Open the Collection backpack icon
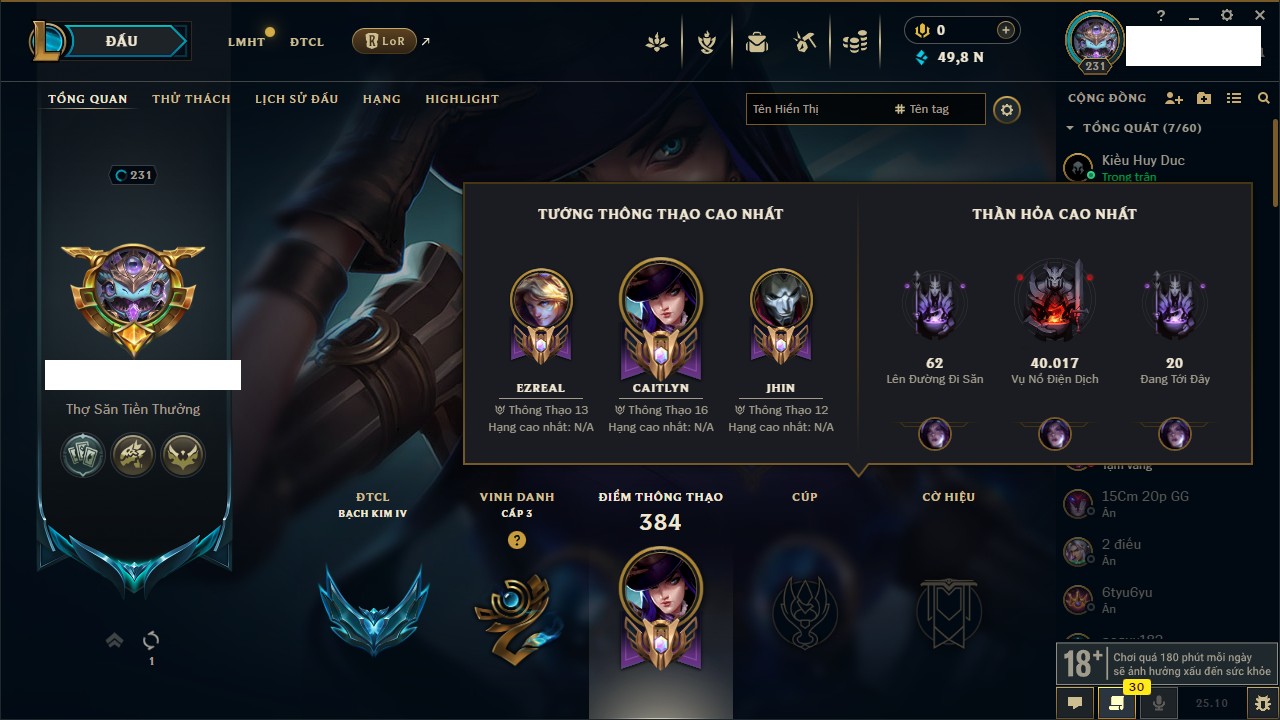This screenshot has width=1280, height=720. tap(757, 42)
